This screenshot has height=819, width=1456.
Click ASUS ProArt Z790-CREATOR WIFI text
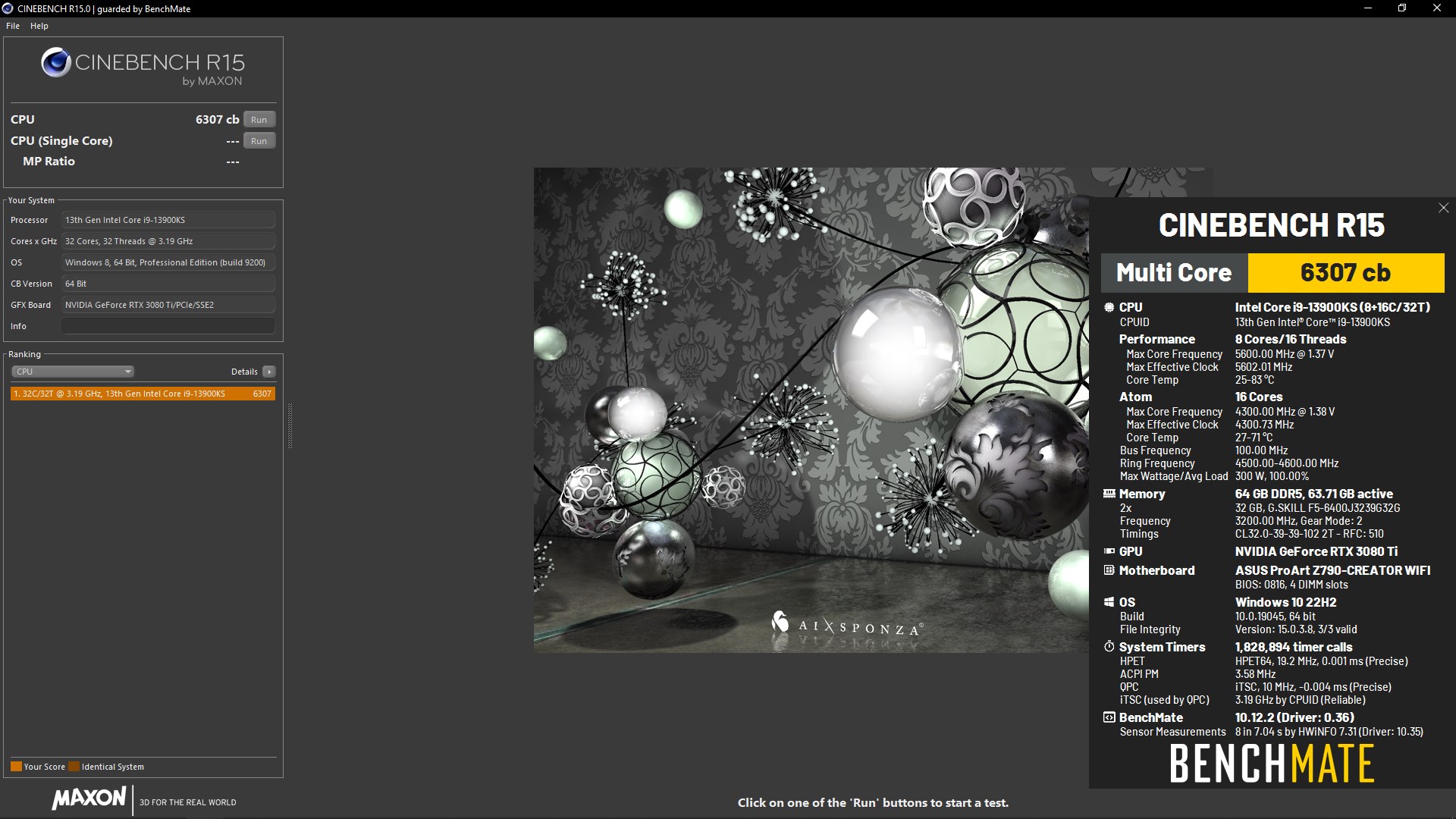[x=1332, y=570]
